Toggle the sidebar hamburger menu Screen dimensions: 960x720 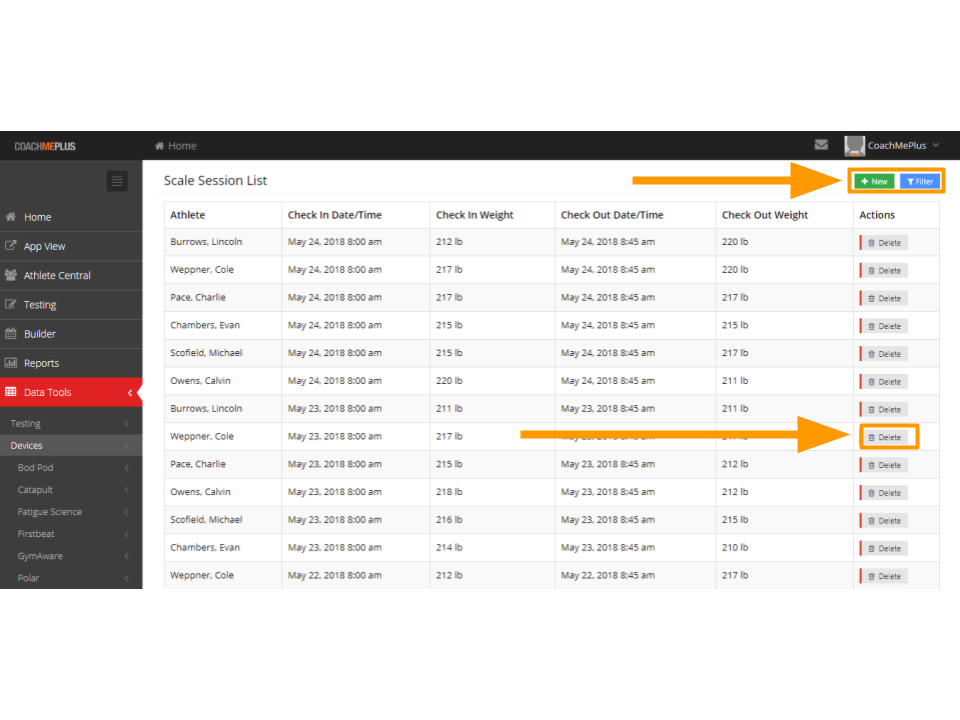point(117,181)
